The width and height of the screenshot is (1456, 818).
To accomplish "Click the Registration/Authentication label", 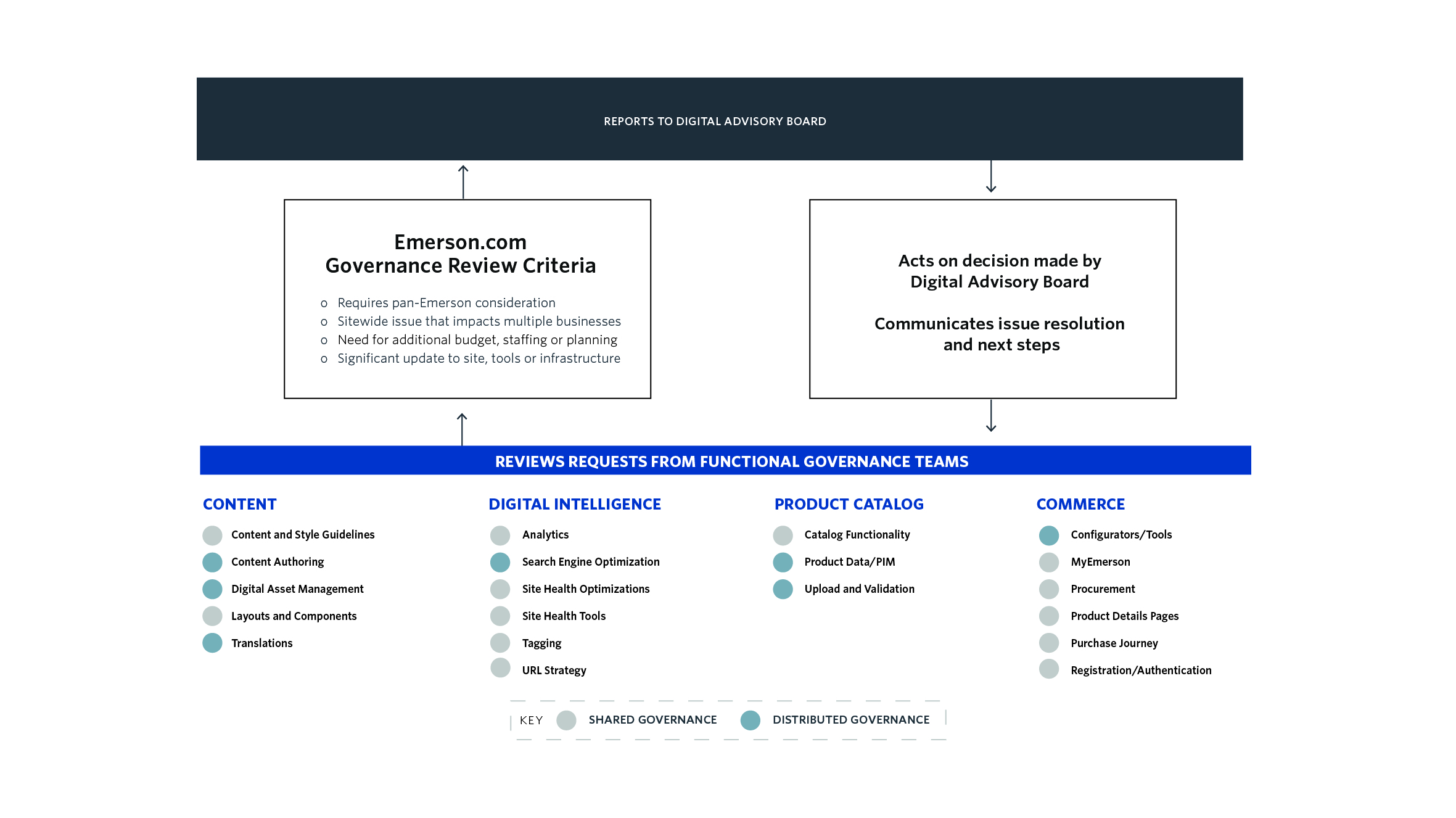I will (1141, 671).
